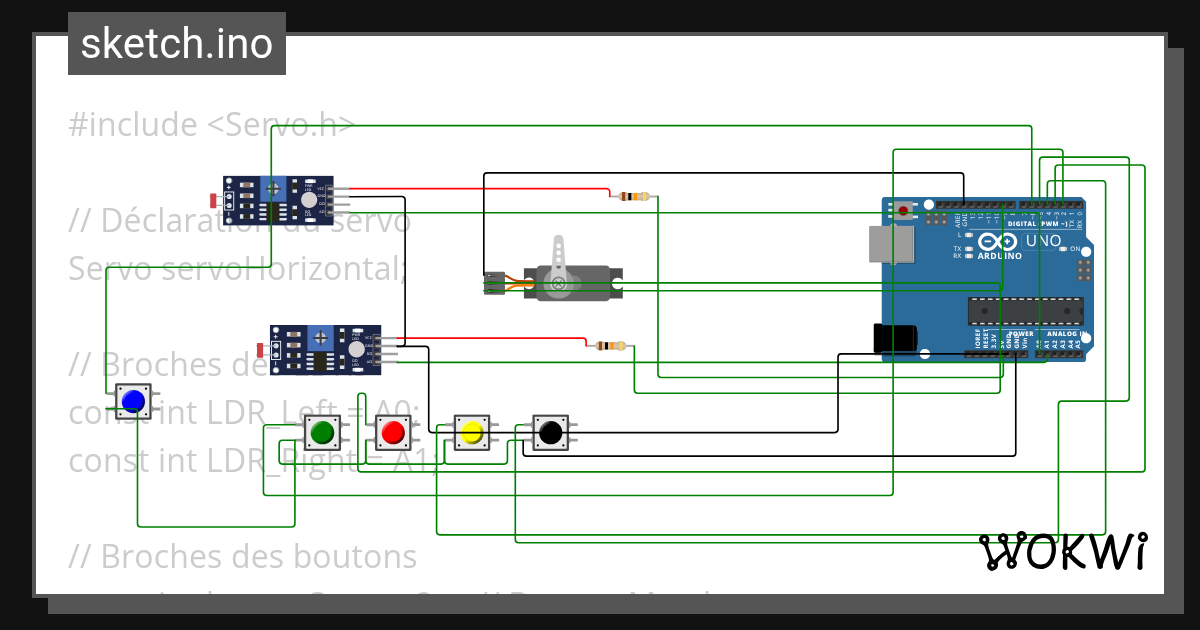Click the lower resistor connected to A1

[610, 344]
